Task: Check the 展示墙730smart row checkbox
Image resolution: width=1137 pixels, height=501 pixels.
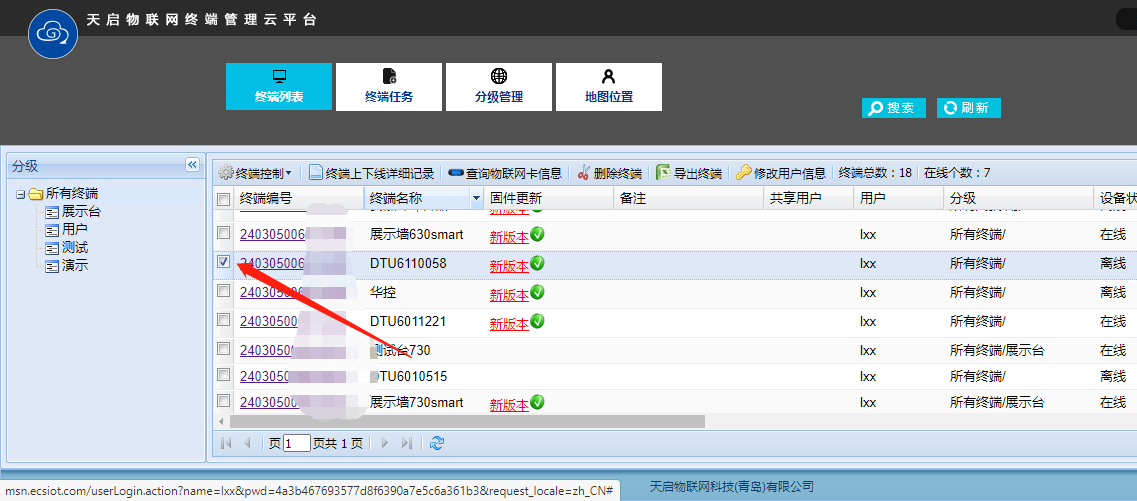Action: pyautogui.click(x=224, y=400)
